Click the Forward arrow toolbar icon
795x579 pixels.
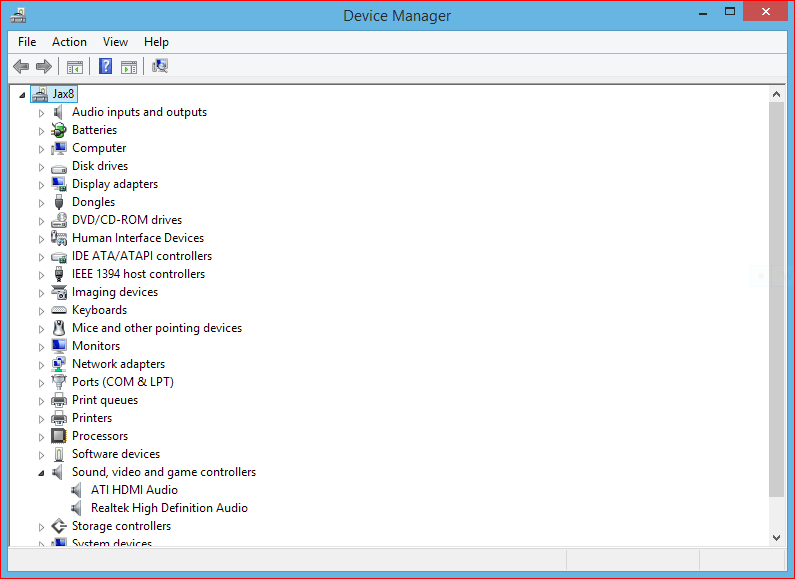tap(44, 66)
